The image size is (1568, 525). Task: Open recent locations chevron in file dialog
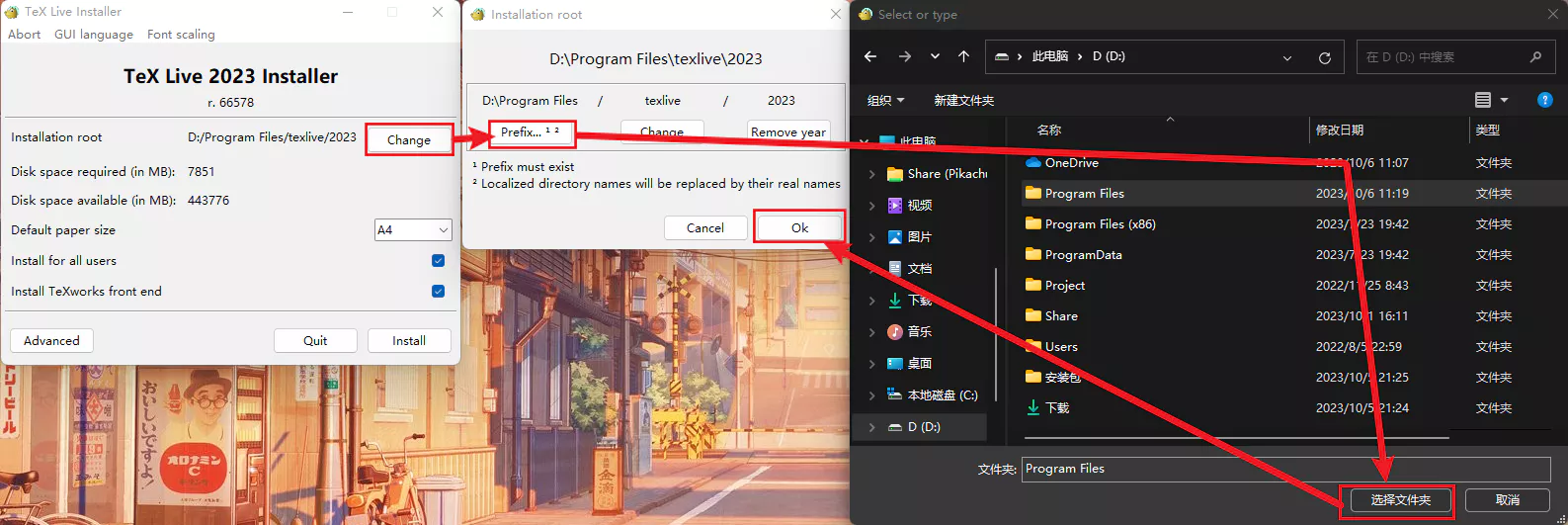935,56
